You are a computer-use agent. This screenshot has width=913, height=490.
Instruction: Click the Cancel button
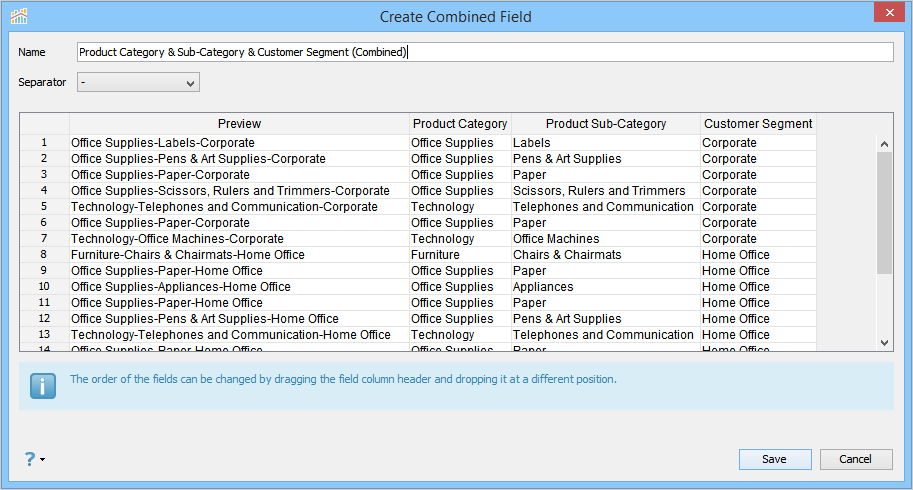[x=855, y=459]
